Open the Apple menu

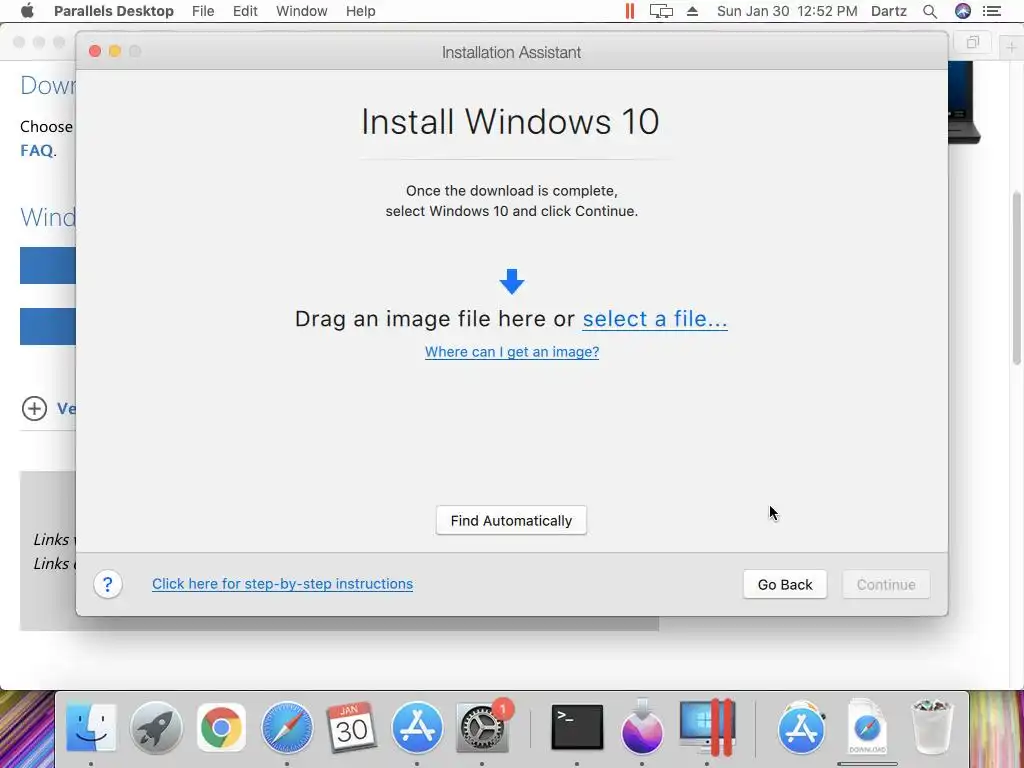(27, 11)
